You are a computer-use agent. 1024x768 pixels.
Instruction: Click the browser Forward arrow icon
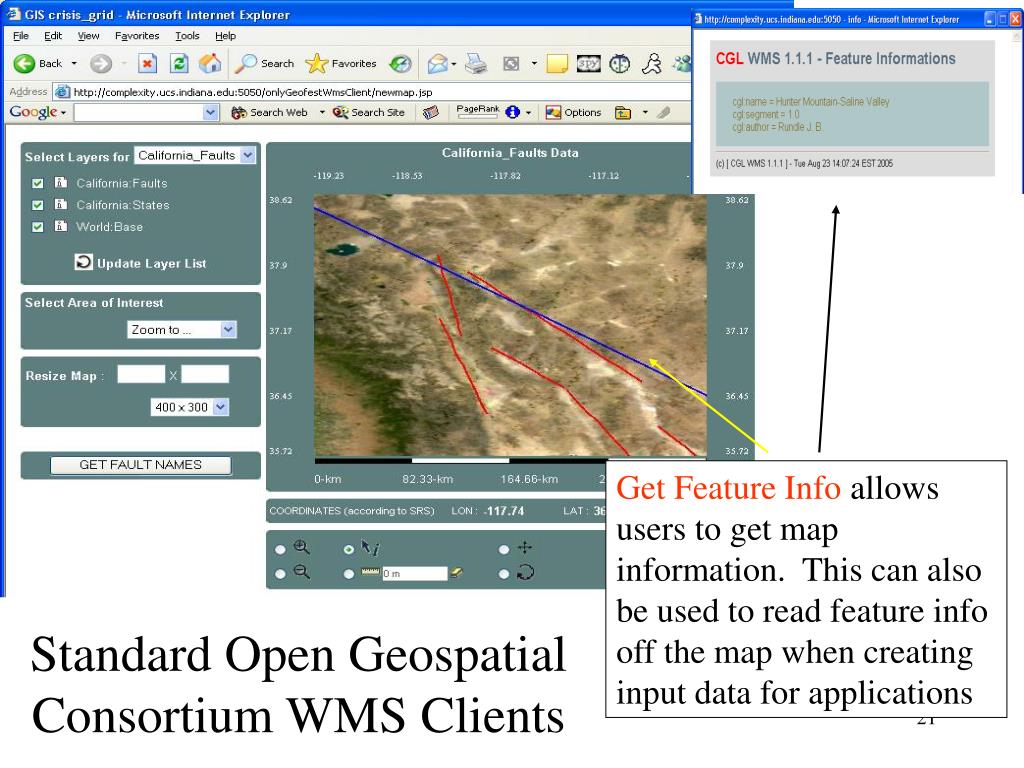point(100,63)
